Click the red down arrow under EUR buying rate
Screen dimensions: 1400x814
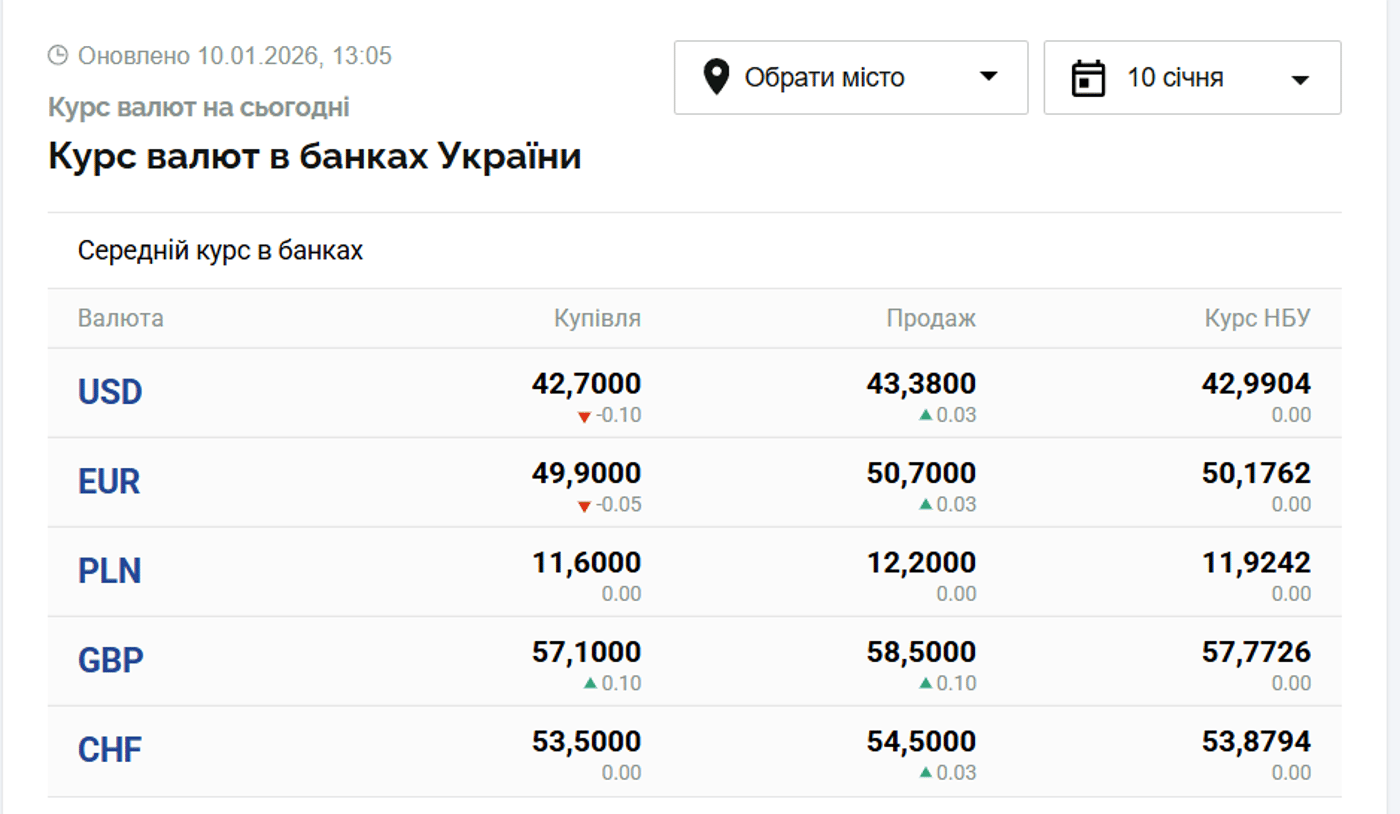pos(584,506)
